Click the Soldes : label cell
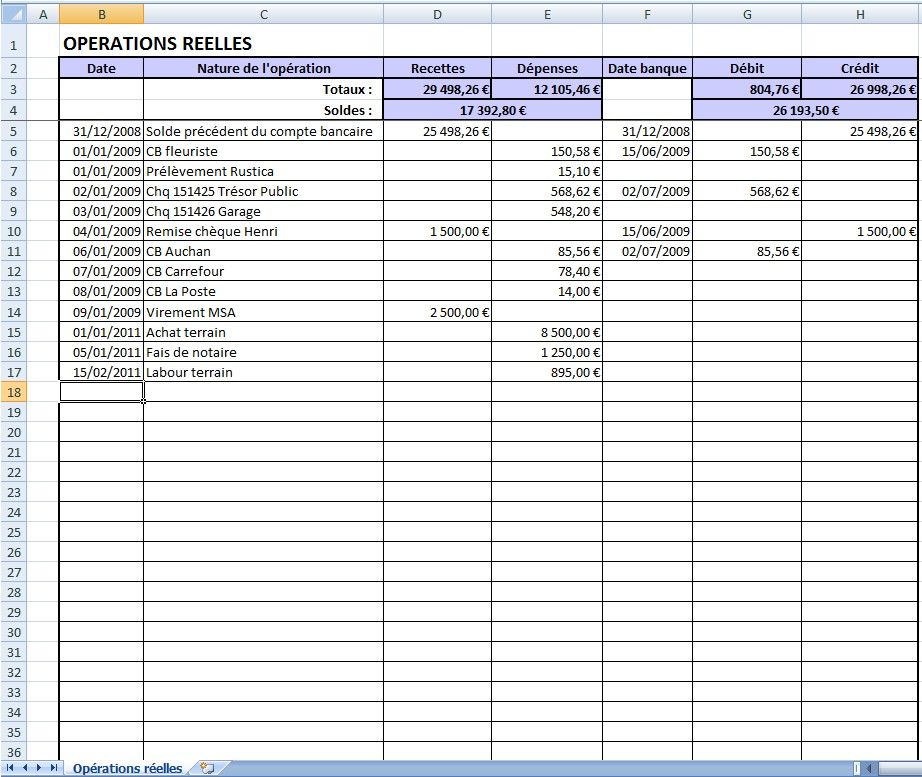The width and height of the screenshot is (922, 777). click(263, 110)
